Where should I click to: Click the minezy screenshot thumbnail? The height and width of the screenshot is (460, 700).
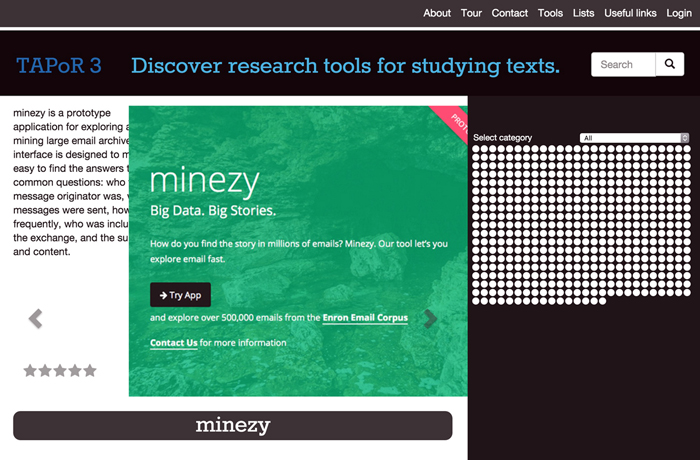click(298, 251)
